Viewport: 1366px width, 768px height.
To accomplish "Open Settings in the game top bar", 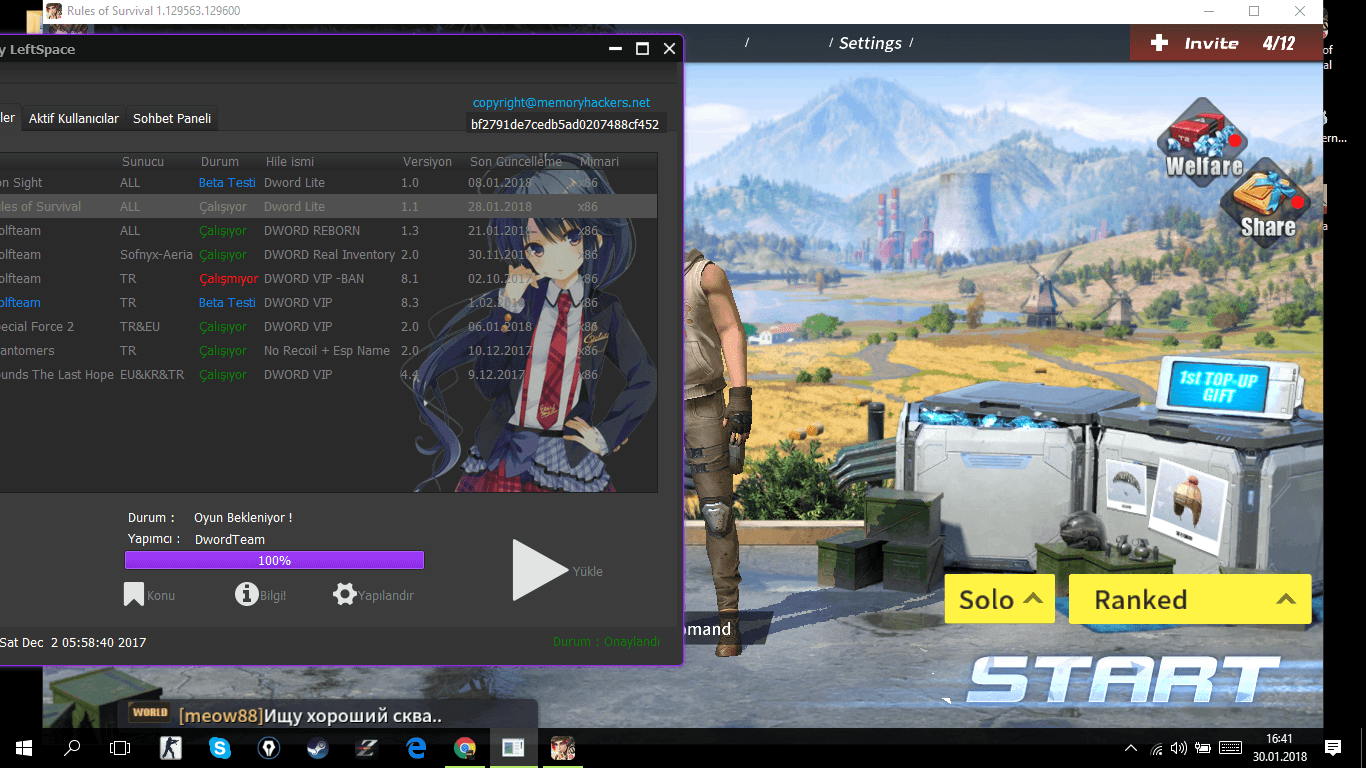I will click(x=870, y=43).
